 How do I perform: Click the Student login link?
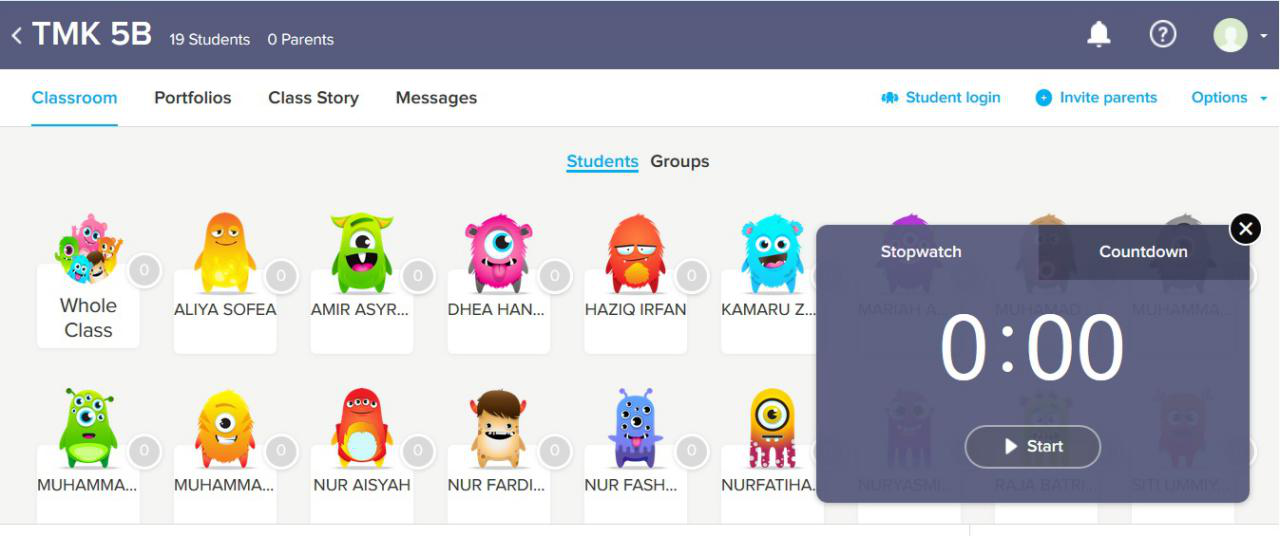[x=940, y=98]
